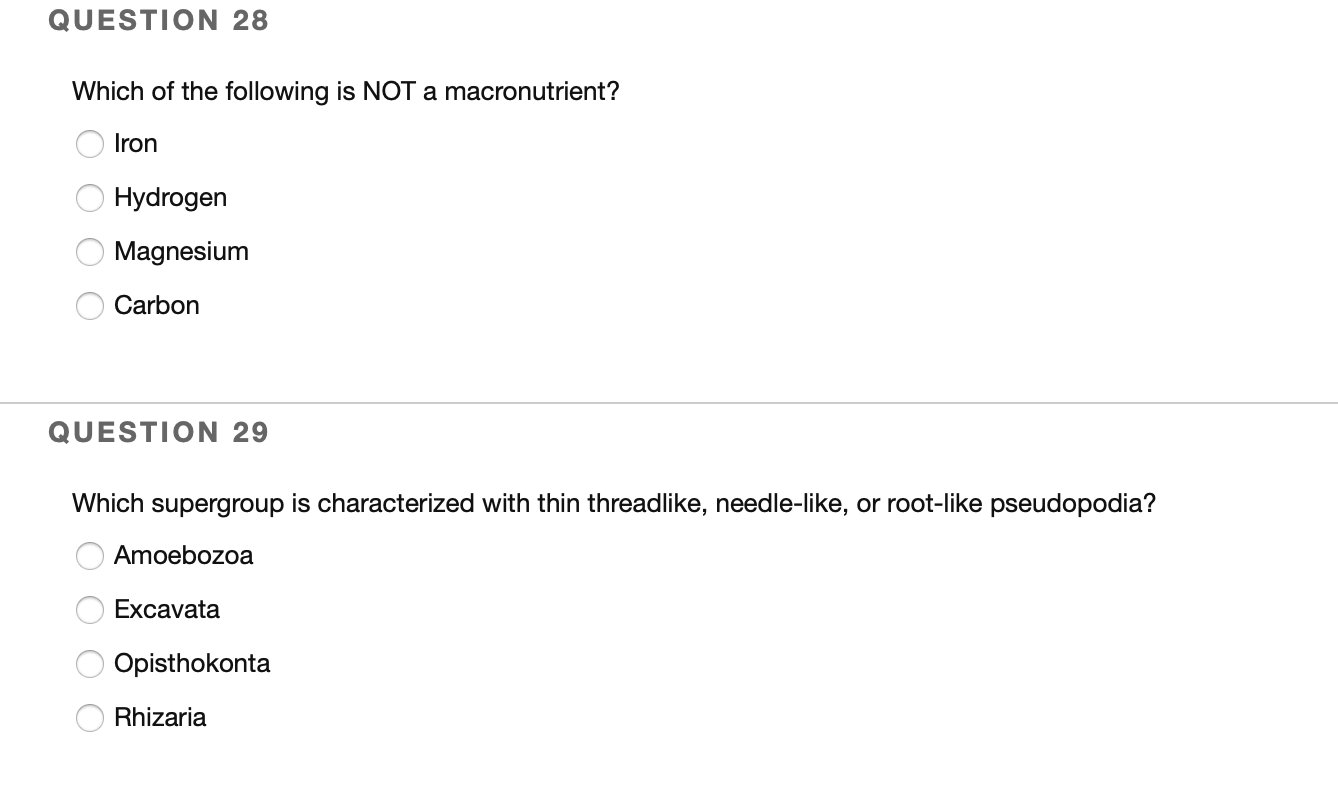Click the Amoebozoa answer label text

pyautogui.click(x=184, y=556)
